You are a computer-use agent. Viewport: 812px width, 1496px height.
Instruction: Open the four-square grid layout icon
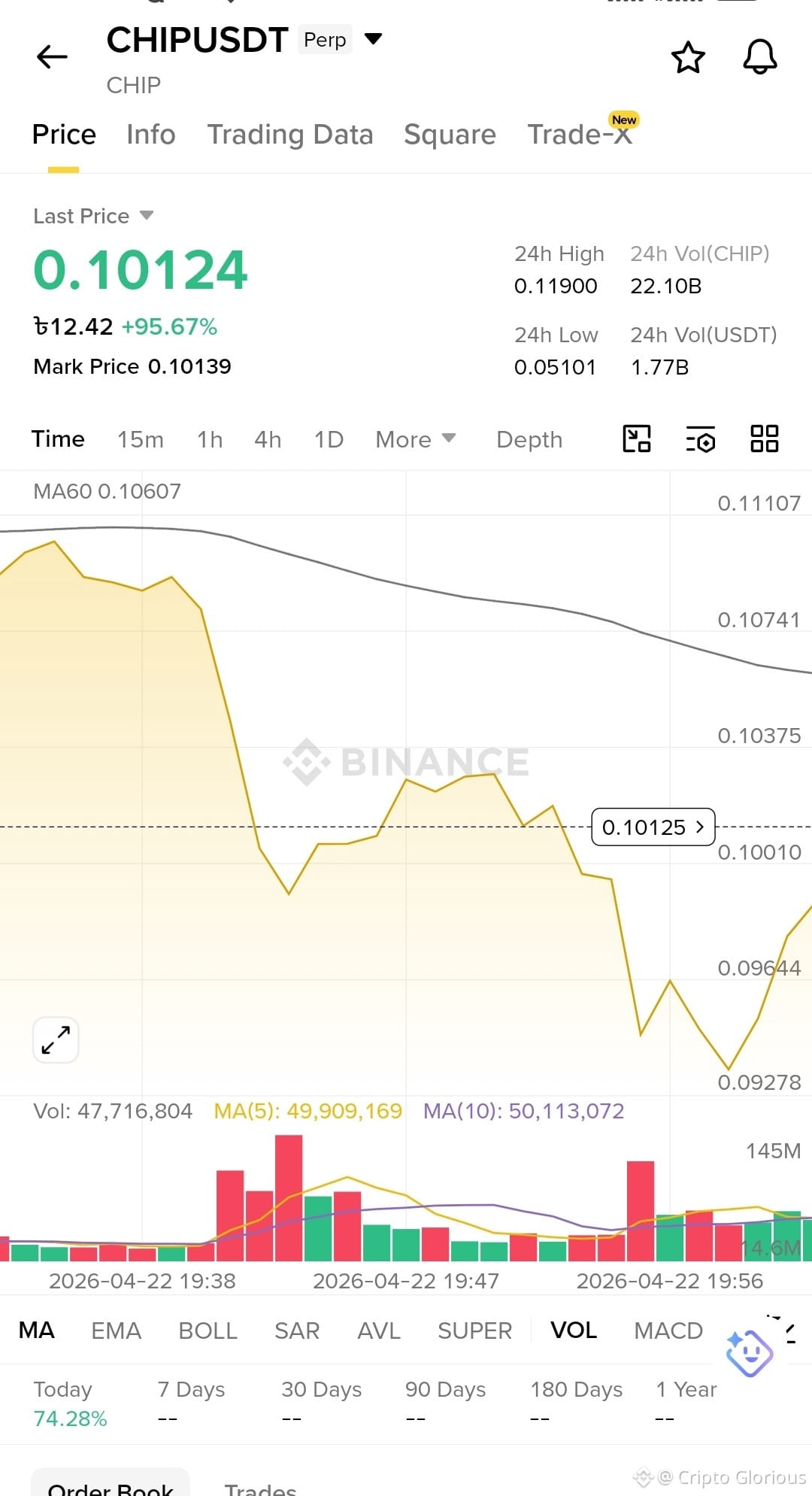765,438
